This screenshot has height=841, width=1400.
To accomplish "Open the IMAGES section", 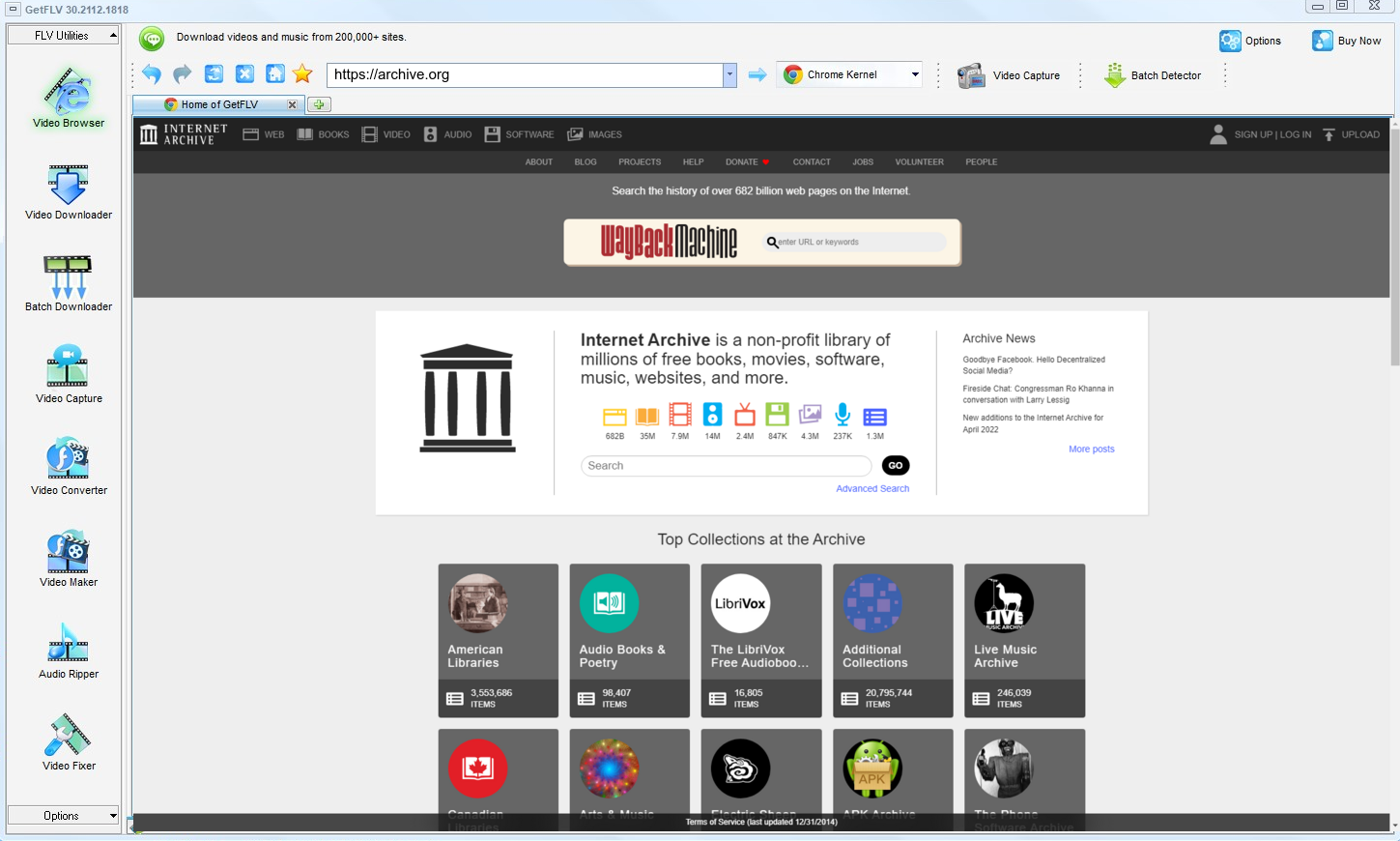I will point(594,134).
